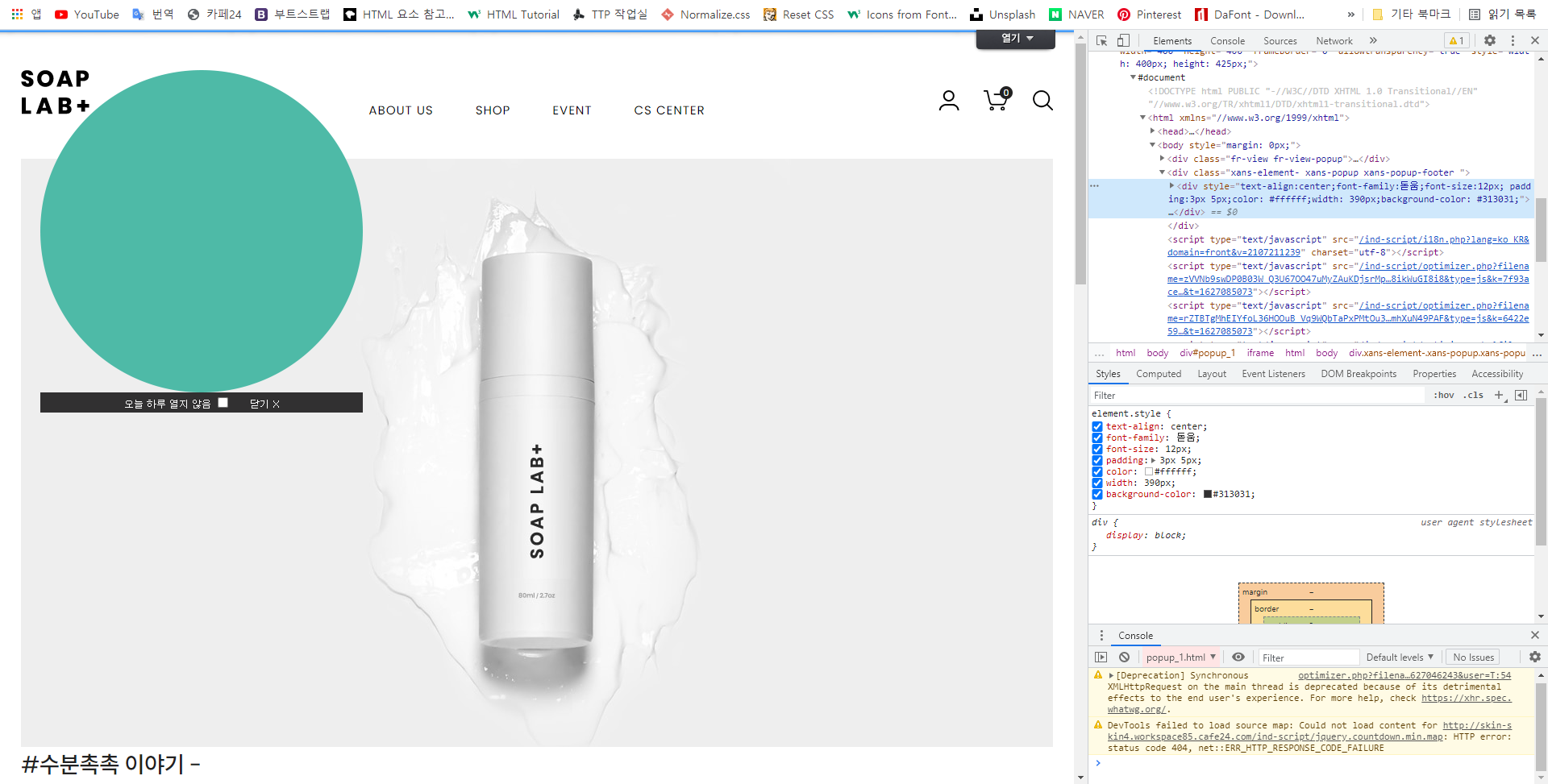1548x784 pixels.
Task: Uncheck the text-align style property
Action: (x=1097, y=427)
